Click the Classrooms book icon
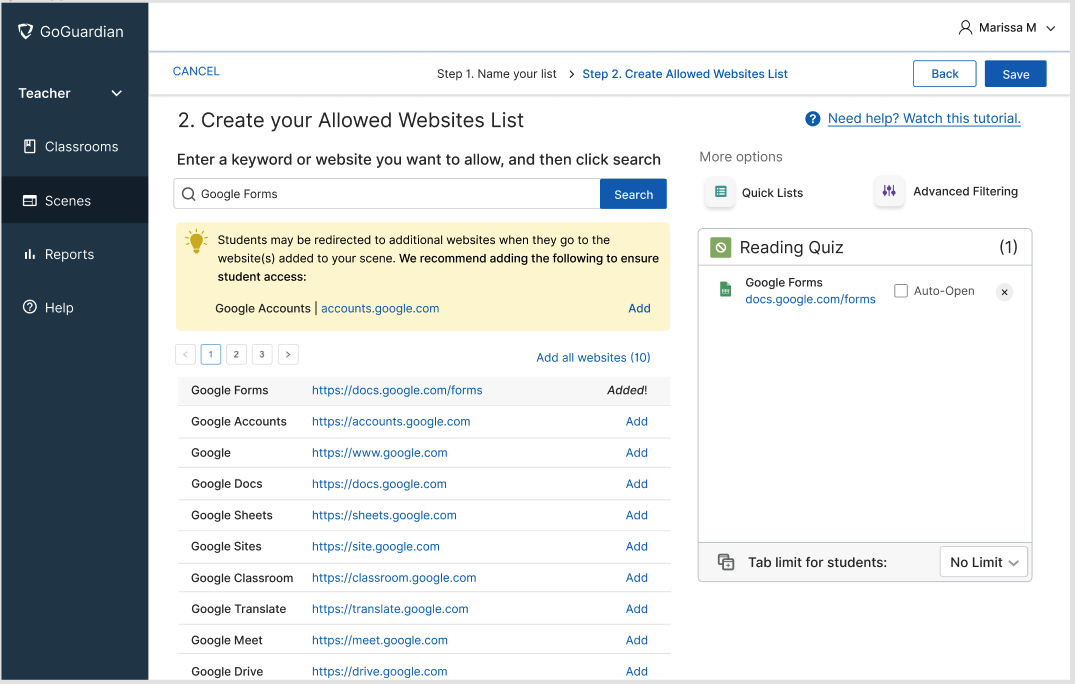1075x684 pixels. pyautogui.click(x=29, y=146)
